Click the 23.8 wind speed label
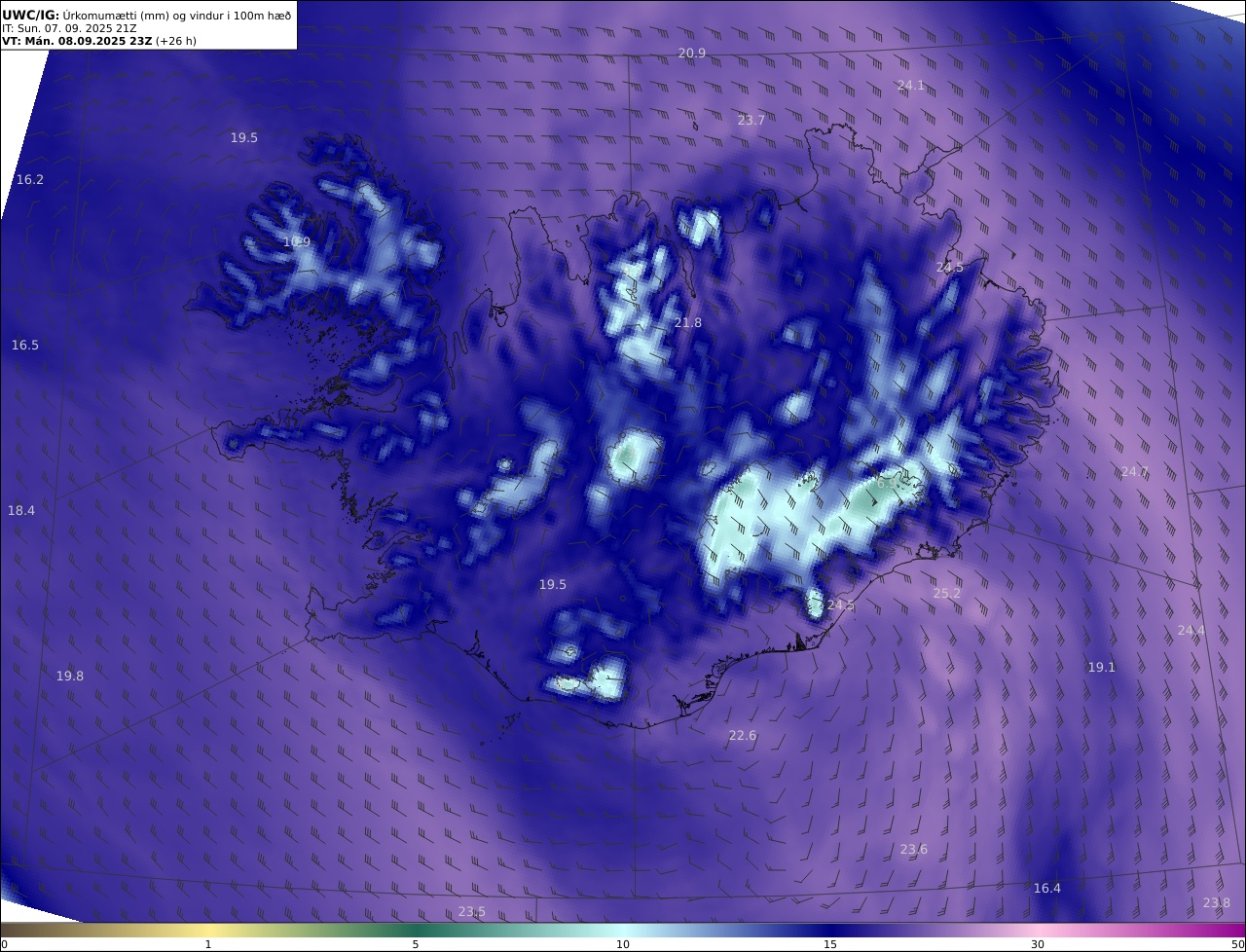1246x952 pixels. [1217, 902]
